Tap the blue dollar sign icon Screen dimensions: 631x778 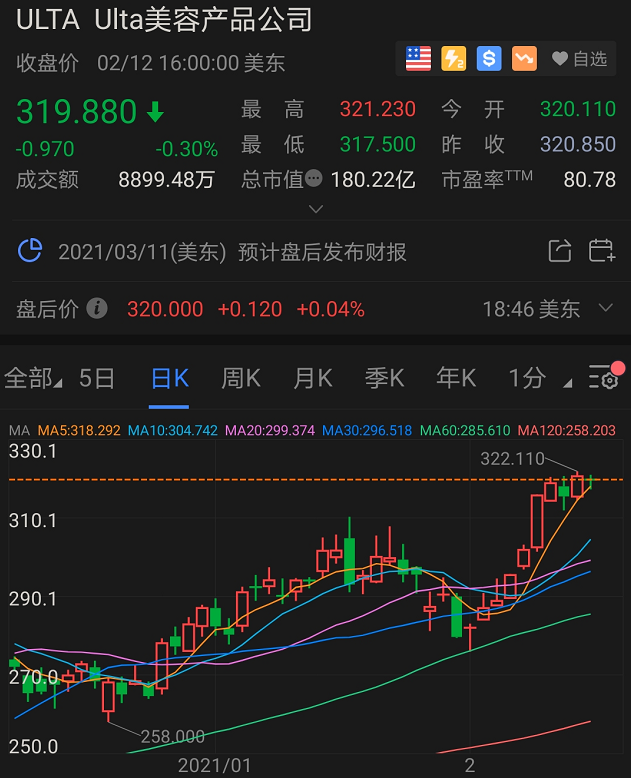click(x=488, y=59)
